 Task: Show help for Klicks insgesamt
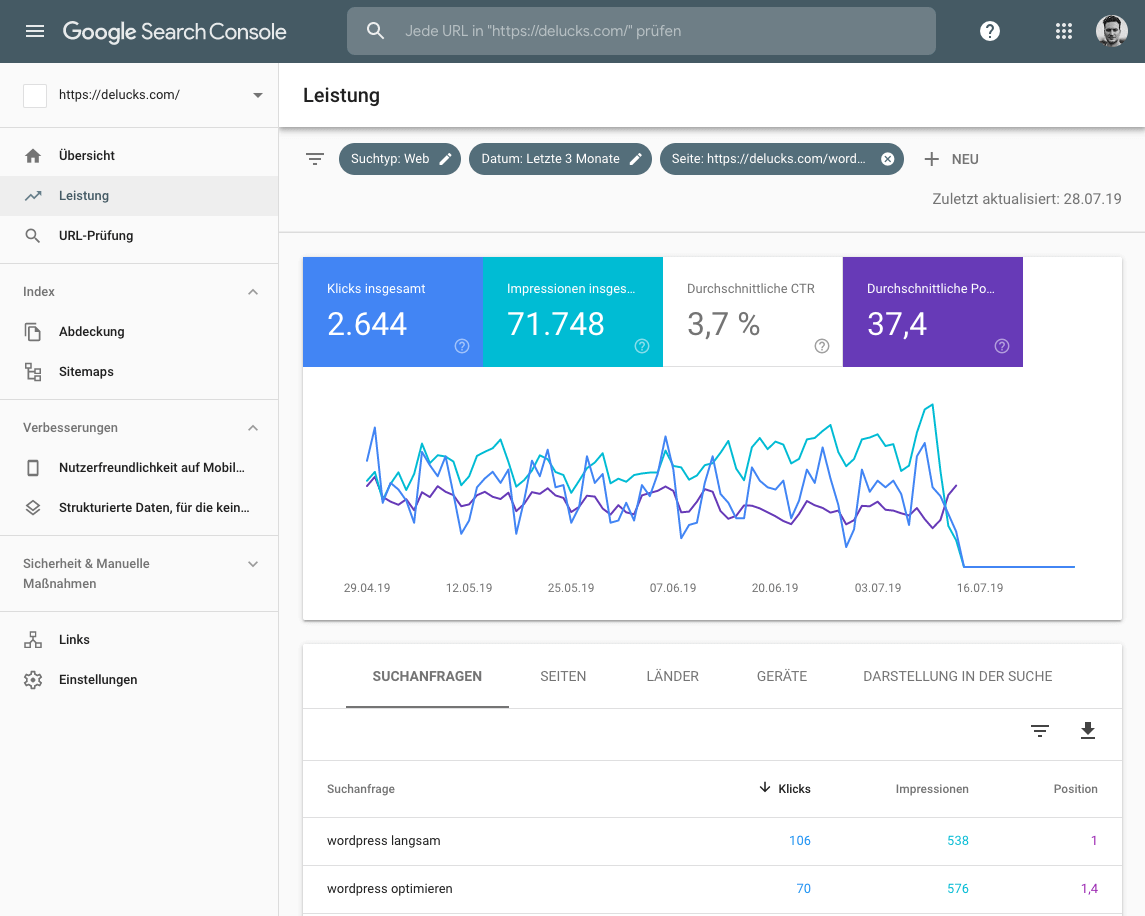[462, 346]
